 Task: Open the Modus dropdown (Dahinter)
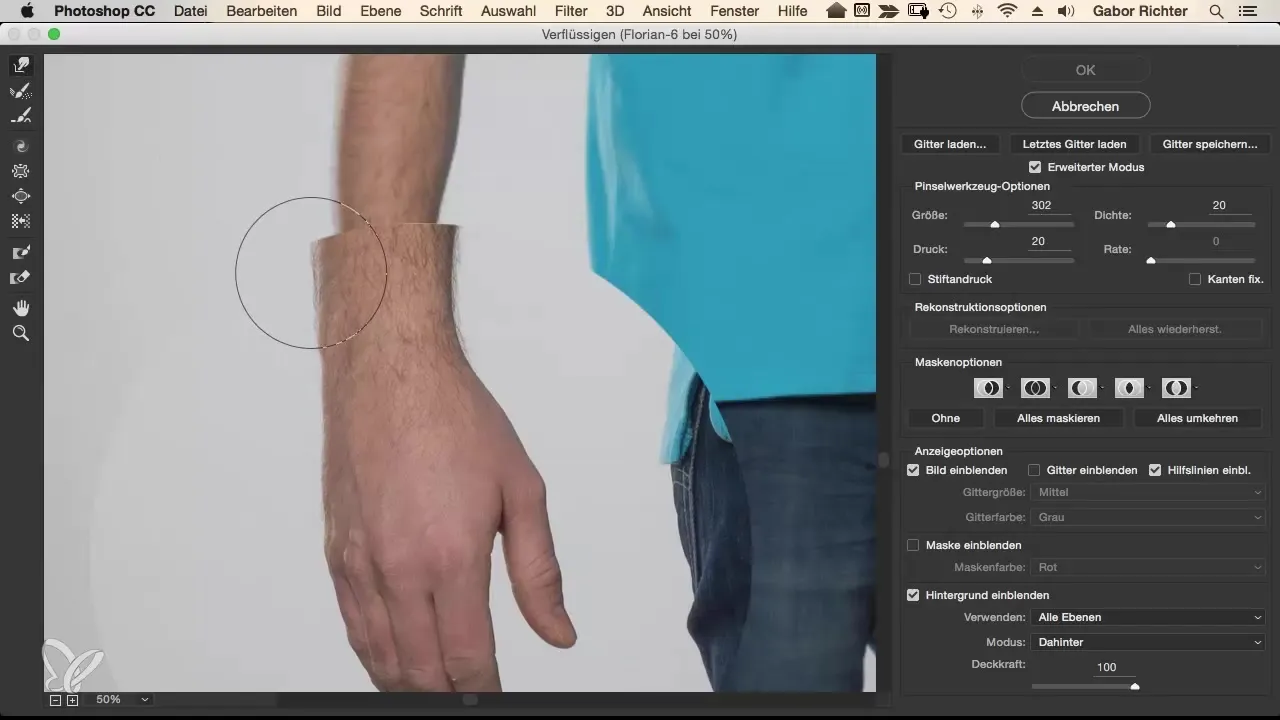tap(1149, 642)
